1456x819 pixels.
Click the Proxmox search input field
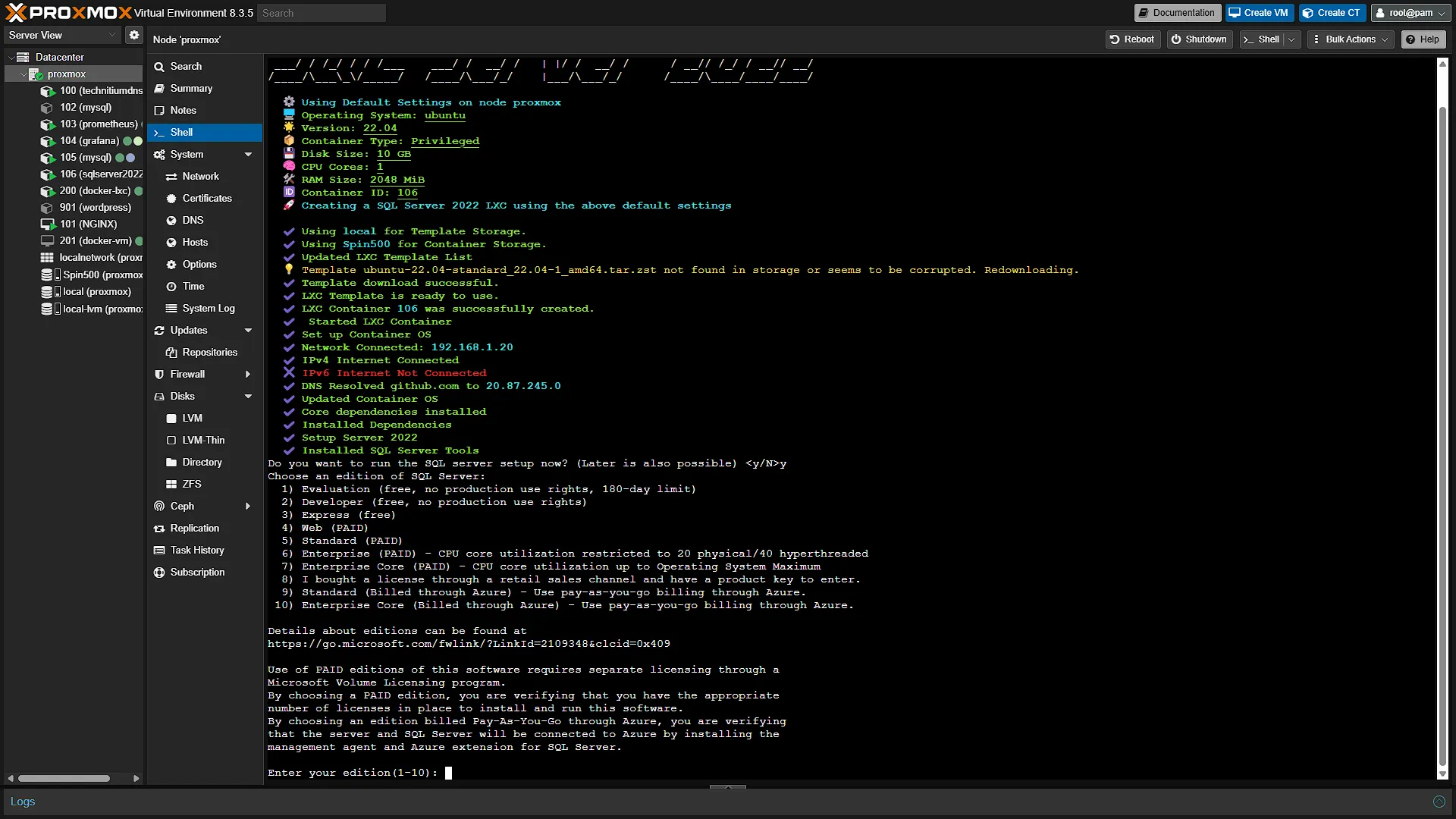click(x=322, y=13)
